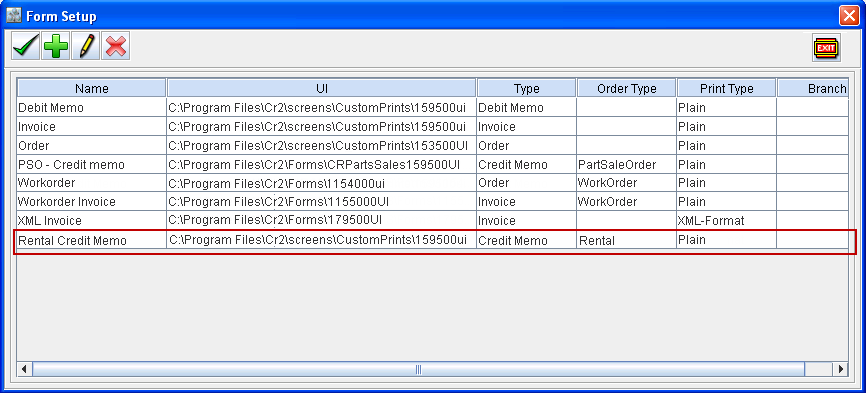The image size is (866, 393).
Task: Delete form using red X toolbar icon
Action: pyautogui.click(x=115, y=46)
